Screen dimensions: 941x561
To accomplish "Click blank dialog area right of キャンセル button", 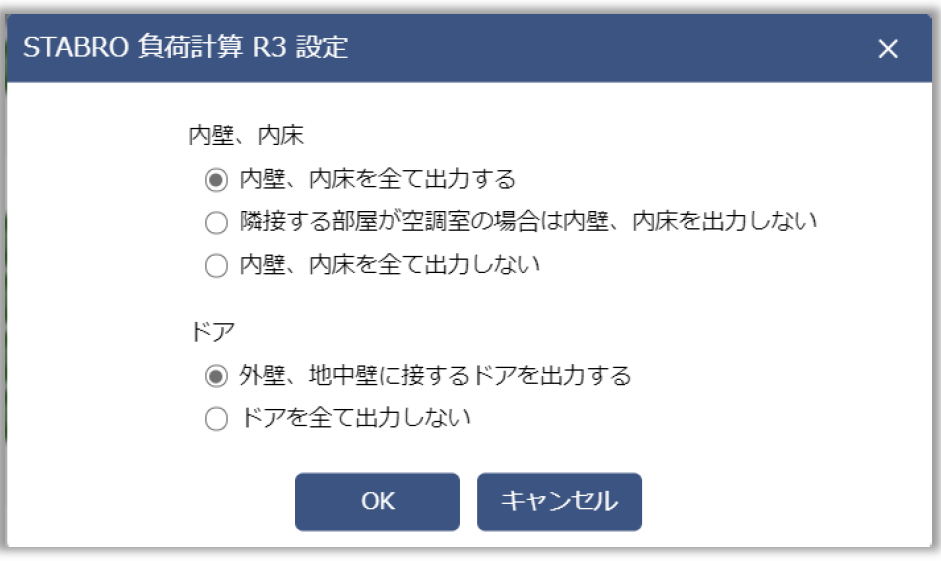I will (x=780, y=501).
